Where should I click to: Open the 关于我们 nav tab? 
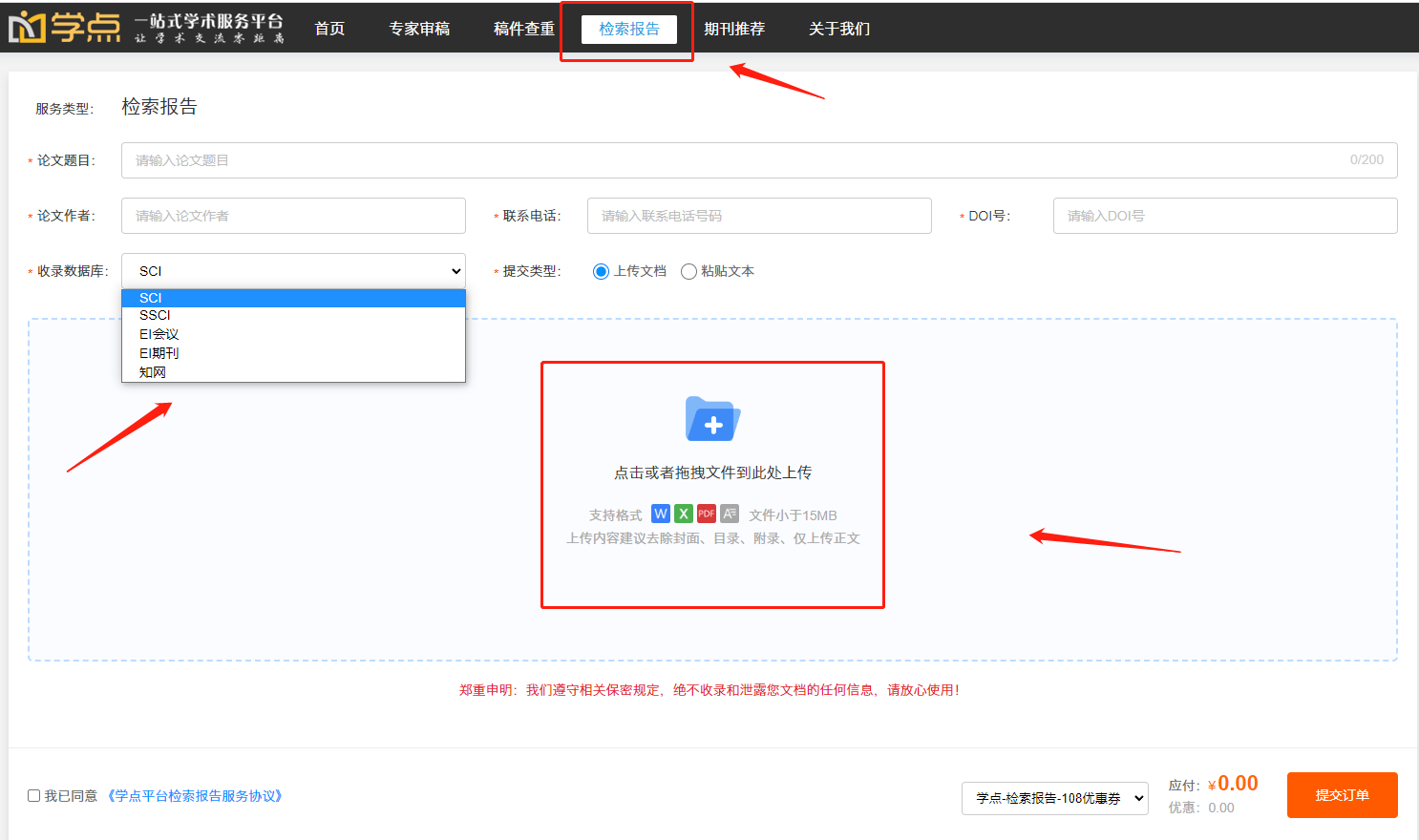(839, 29)
